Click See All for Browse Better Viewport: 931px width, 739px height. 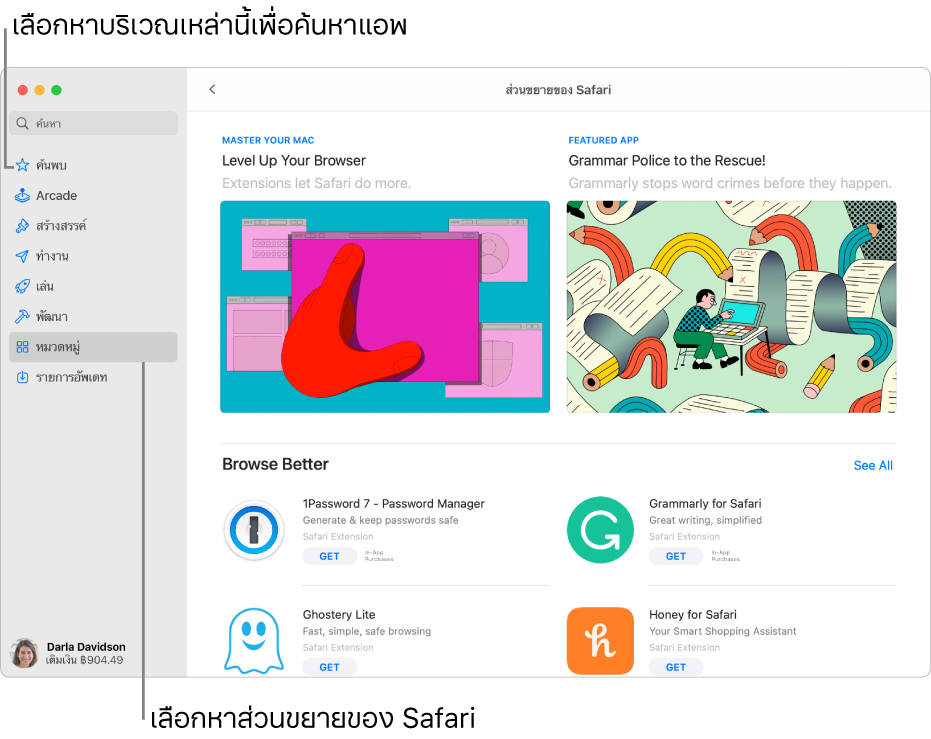tap(873, 465)
